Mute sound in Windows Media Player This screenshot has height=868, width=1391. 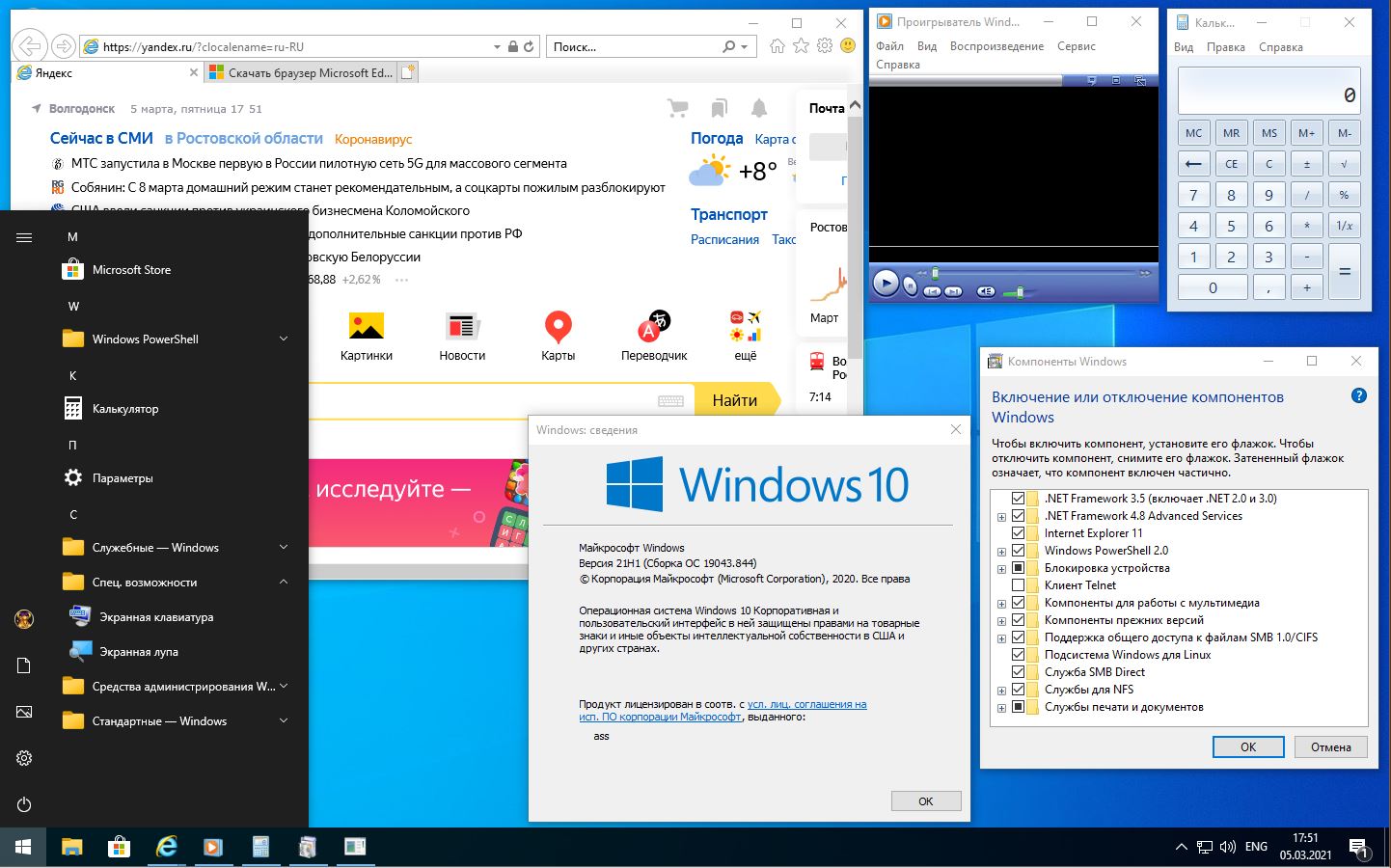(985, 290)
